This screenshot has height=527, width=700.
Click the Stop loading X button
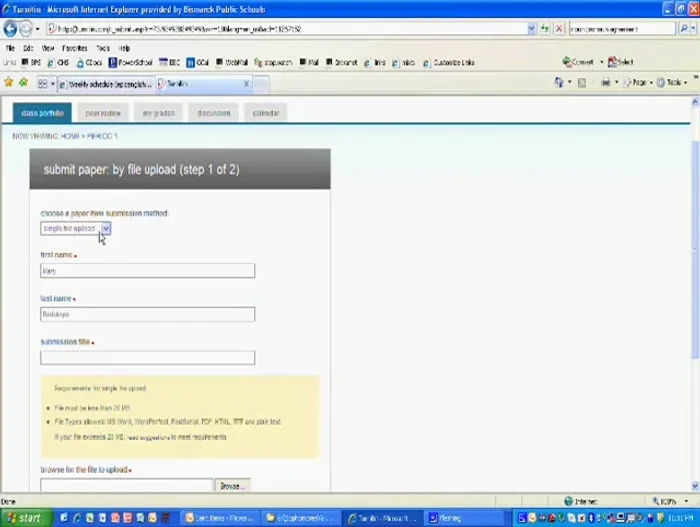(559, 29)
